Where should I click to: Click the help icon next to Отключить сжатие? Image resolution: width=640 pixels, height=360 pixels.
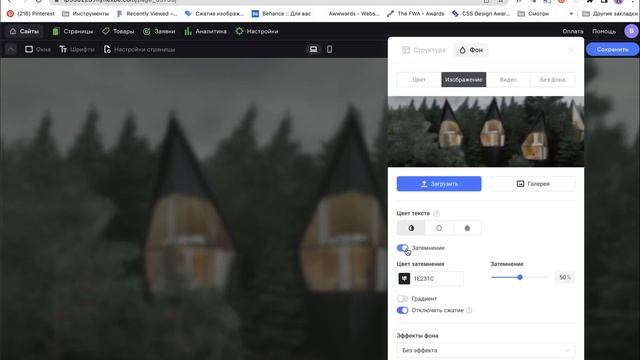pyautogui.click(x=469, y=310)
